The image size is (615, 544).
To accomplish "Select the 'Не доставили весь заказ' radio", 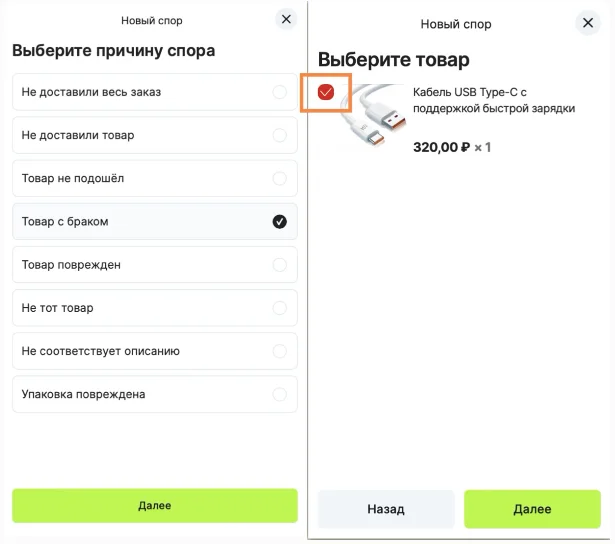I will click(x=280, y=92).
